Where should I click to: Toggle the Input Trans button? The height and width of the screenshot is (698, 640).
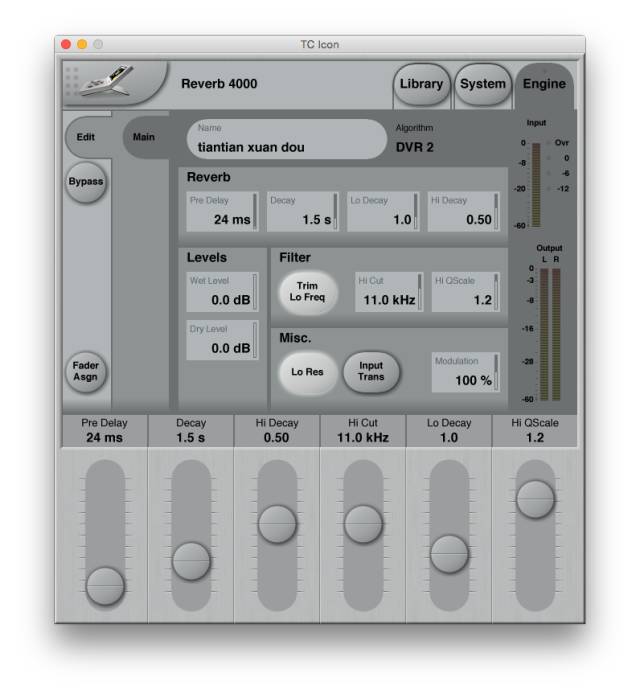[x=371, y=371]
